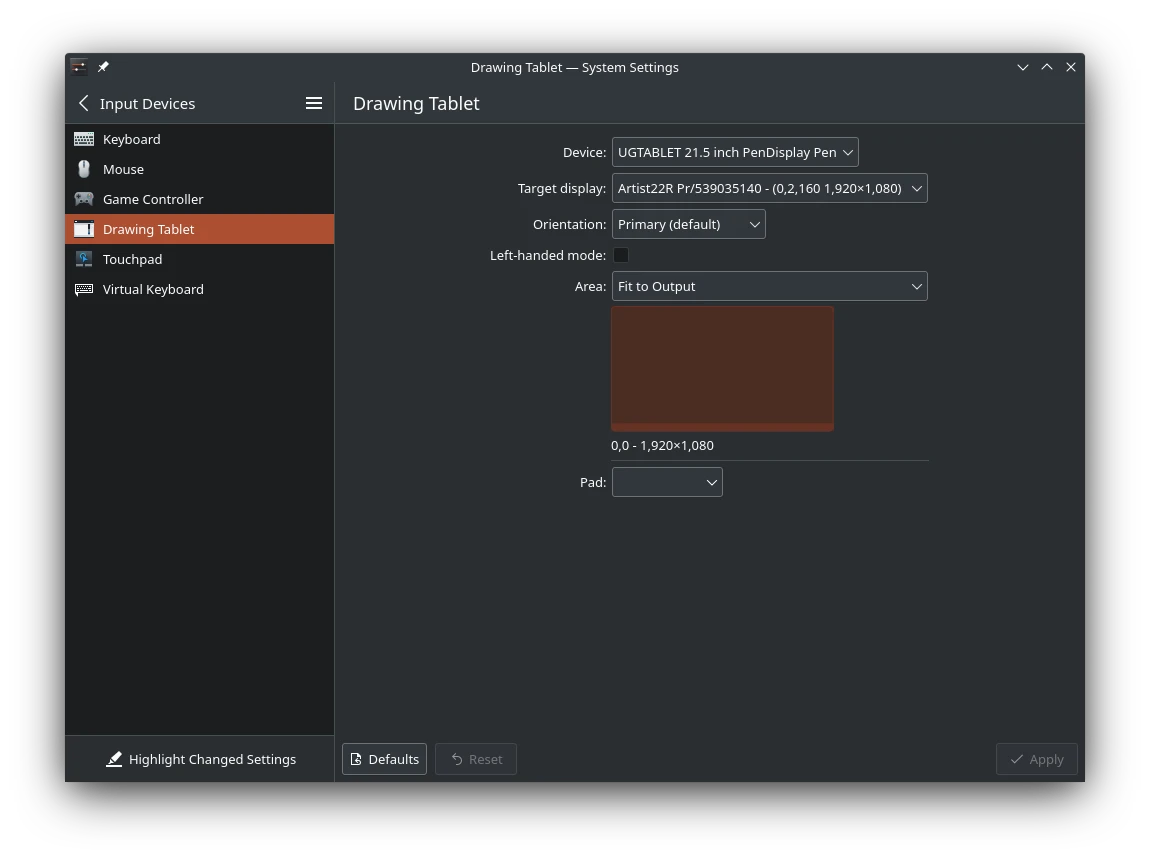
Task: Open the window menu icon in the title bar
Action: coord(79,67)
